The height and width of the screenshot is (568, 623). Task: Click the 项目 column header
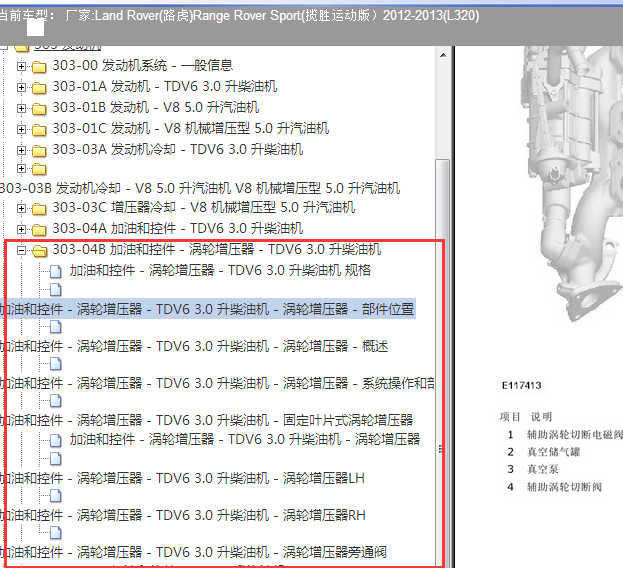tap(510, 417)
